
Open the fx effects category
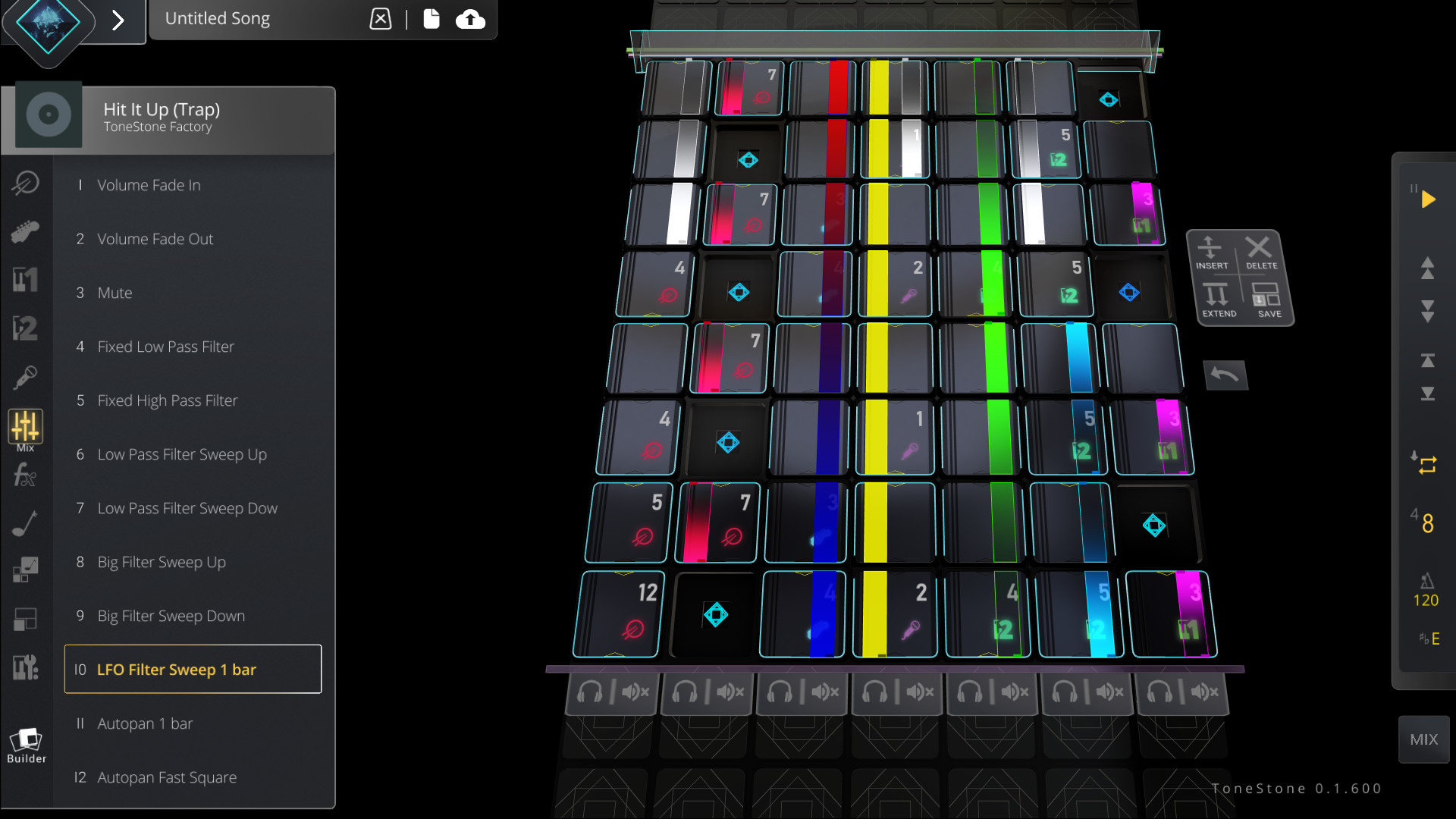coord(25,475)
